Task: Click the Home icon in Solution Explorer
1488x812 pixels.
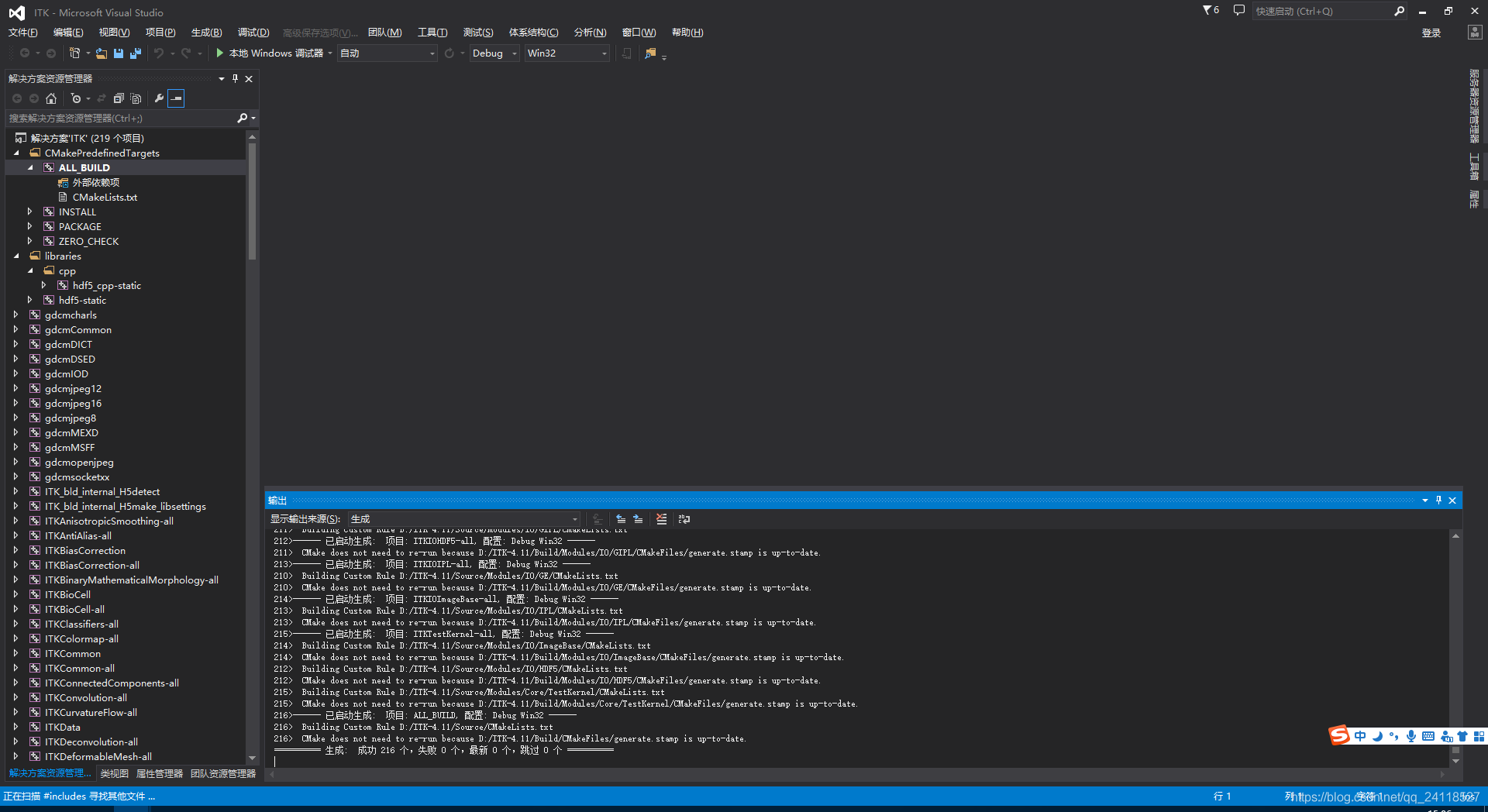Action: [51, 98]
